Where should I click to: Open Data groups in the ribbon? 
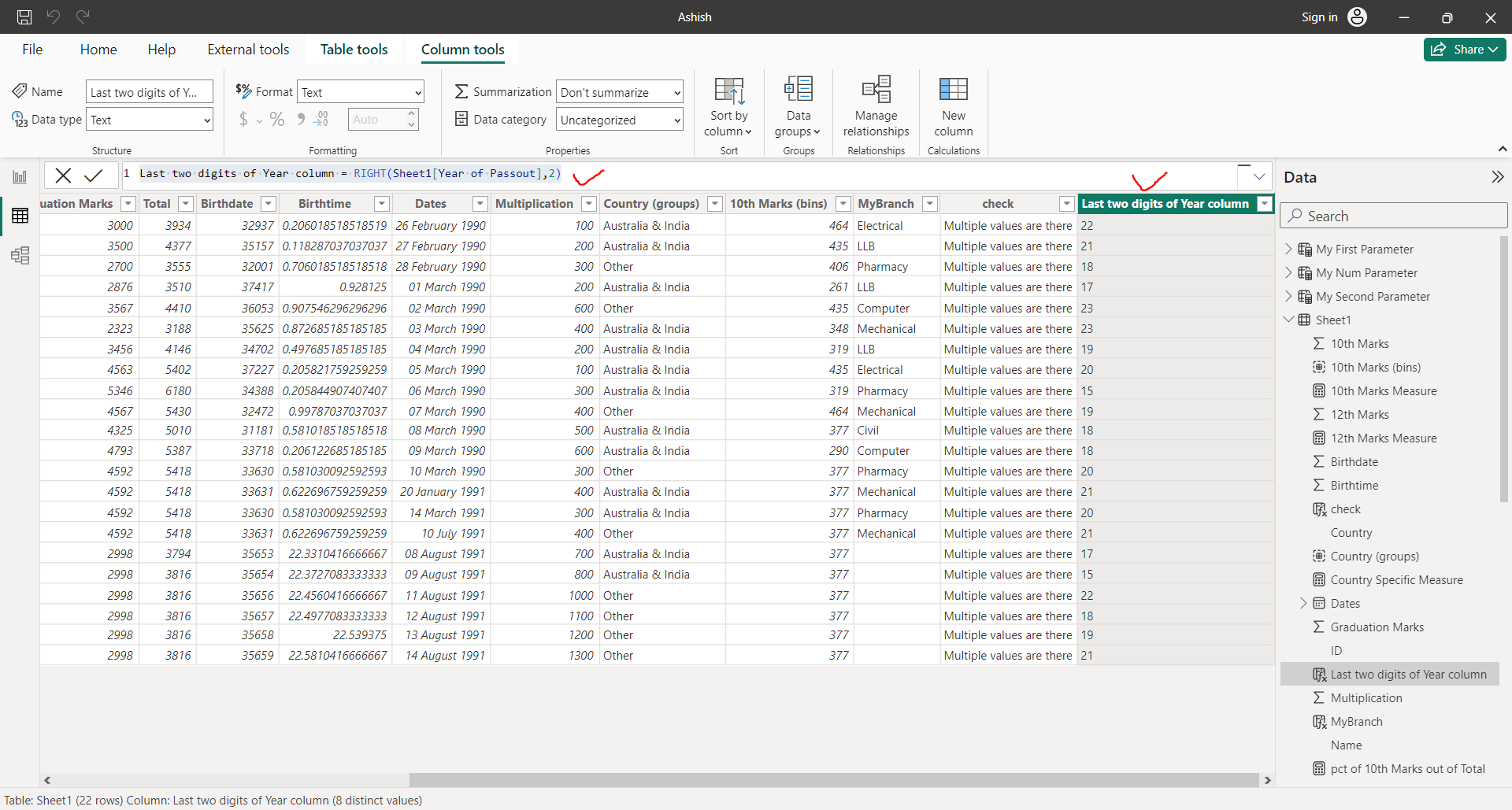(798, 106)
